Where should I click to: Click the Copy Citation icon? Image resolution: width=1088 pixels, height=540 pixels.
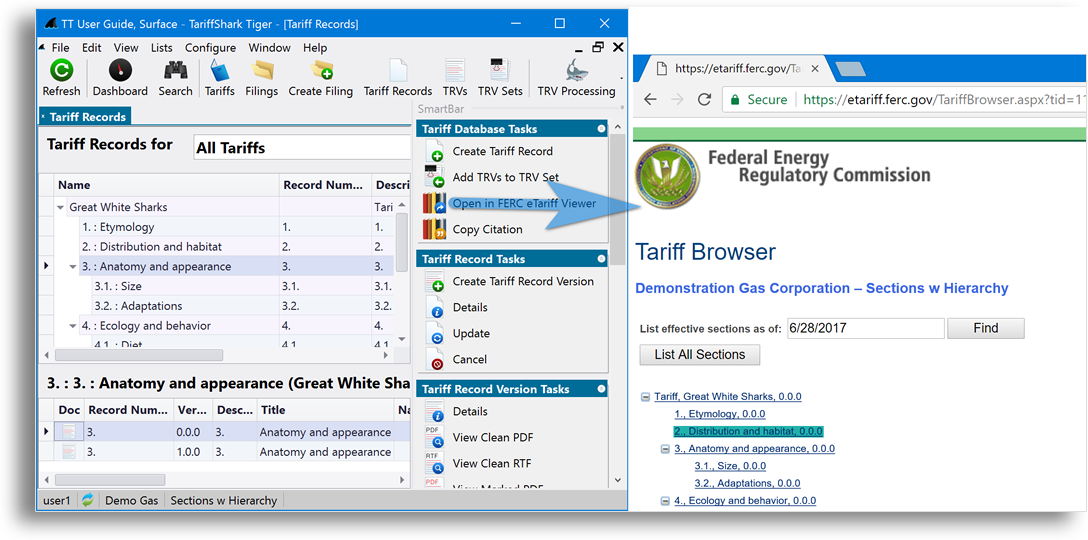(x=434, y=229)
